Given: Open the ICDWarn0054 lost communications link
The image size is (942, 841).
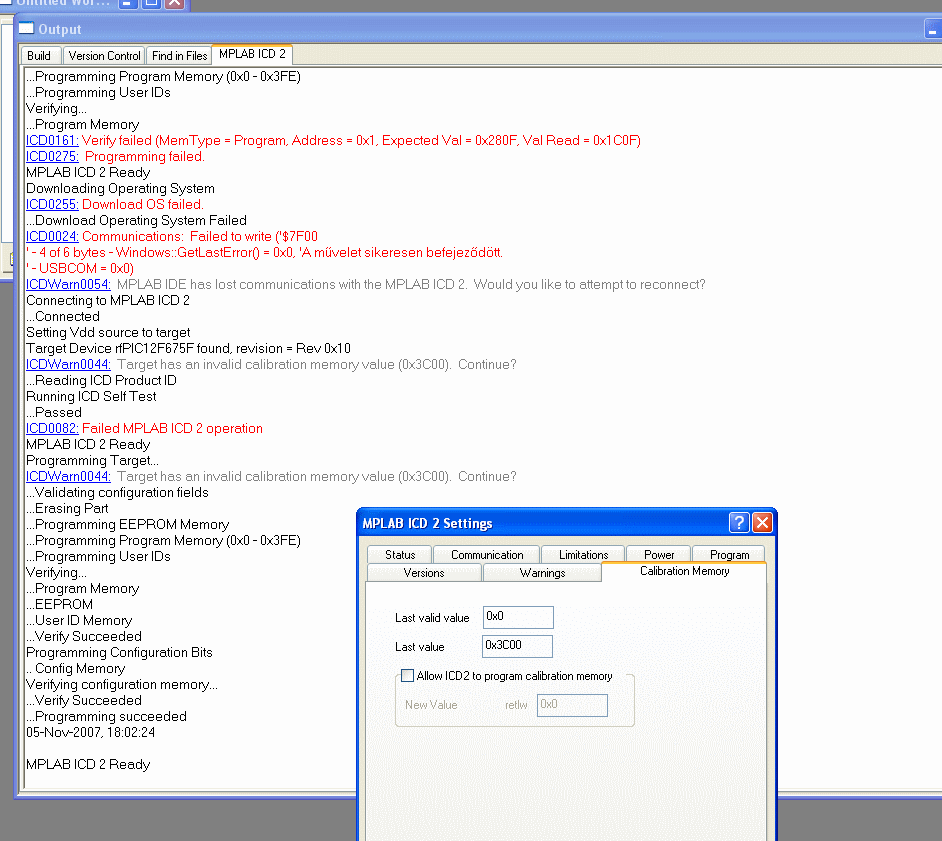Looking at the screenshot, I should (x=68, y=284).
